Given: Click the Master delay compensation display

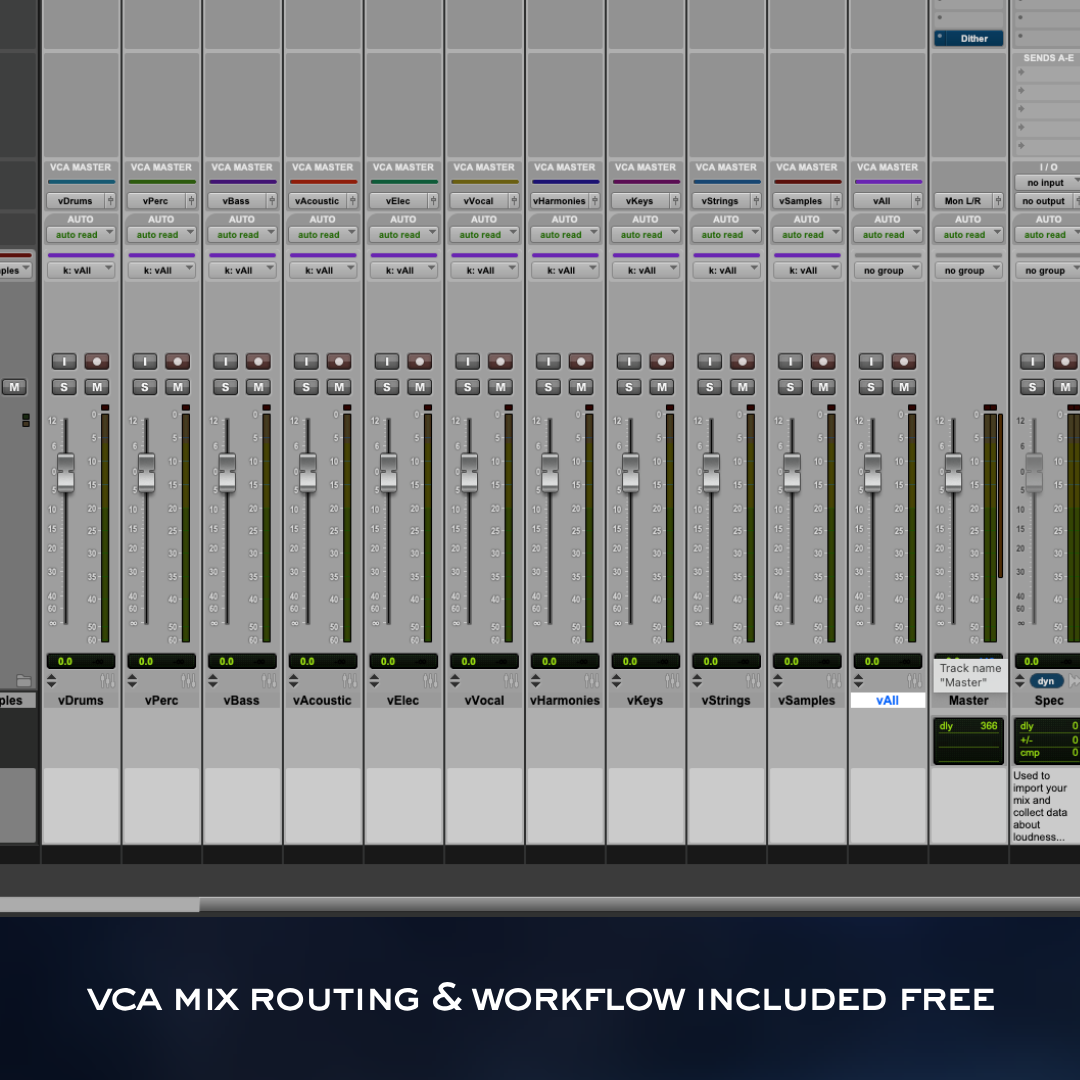Looking at the screenshot, I should (968, 741).
